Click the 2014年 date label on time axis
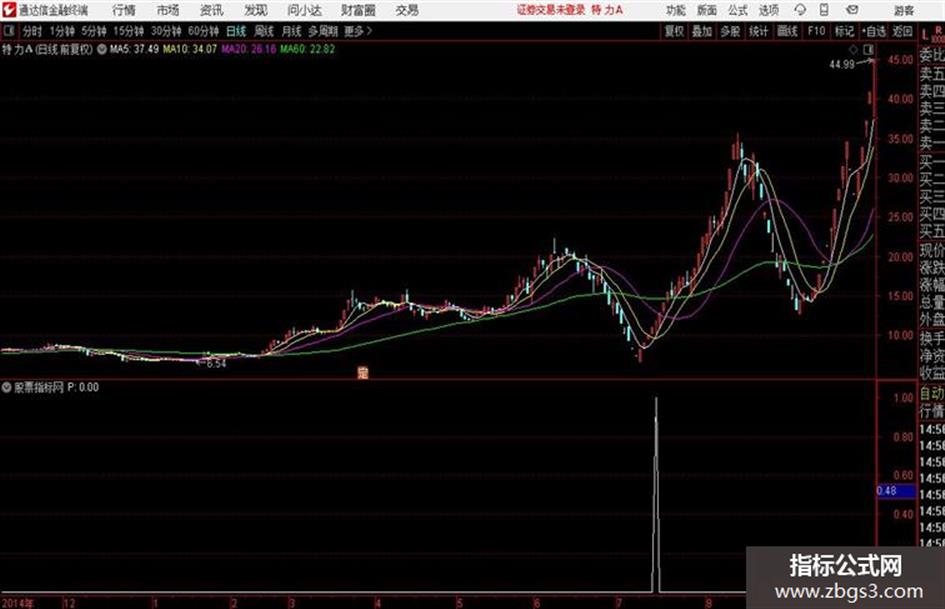 click(17, 603)
